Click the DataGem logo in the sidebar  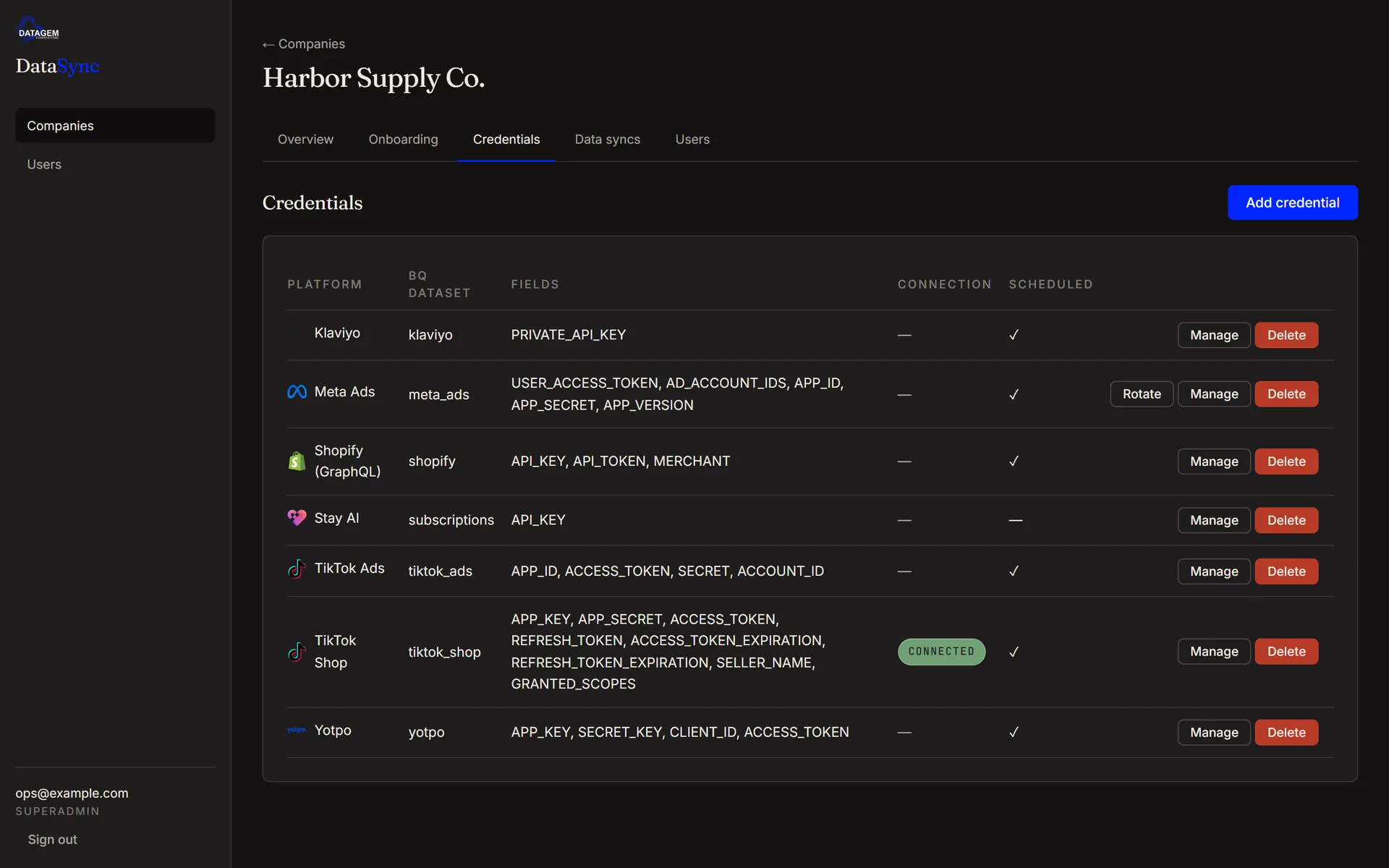coord(38,29)
